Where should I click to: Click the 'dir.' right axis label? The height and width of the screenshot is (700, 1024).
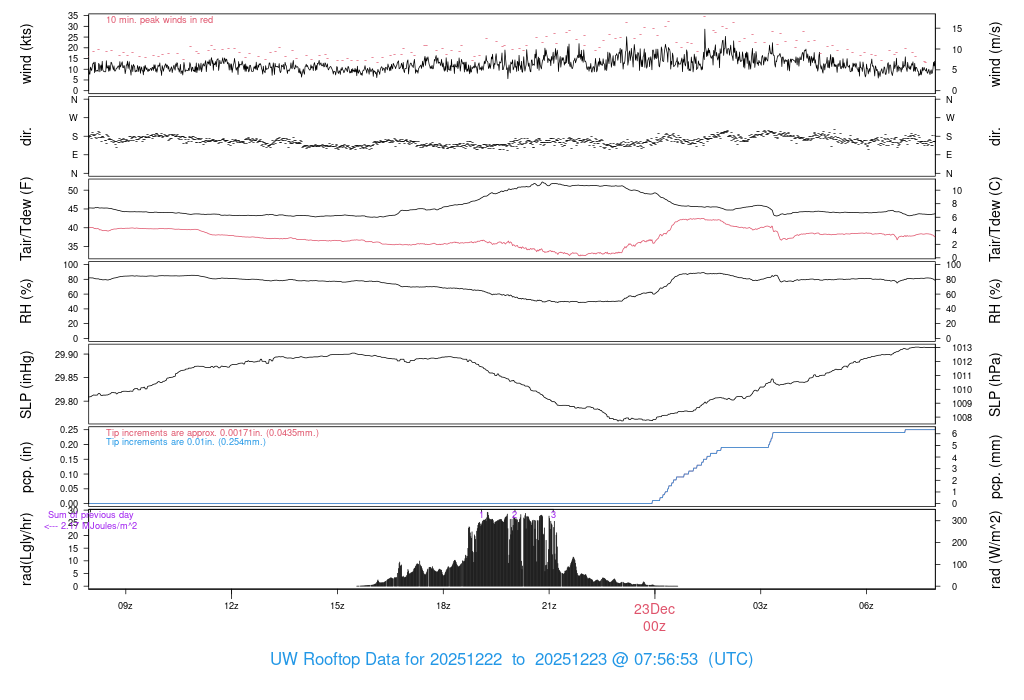click(995, 136)
